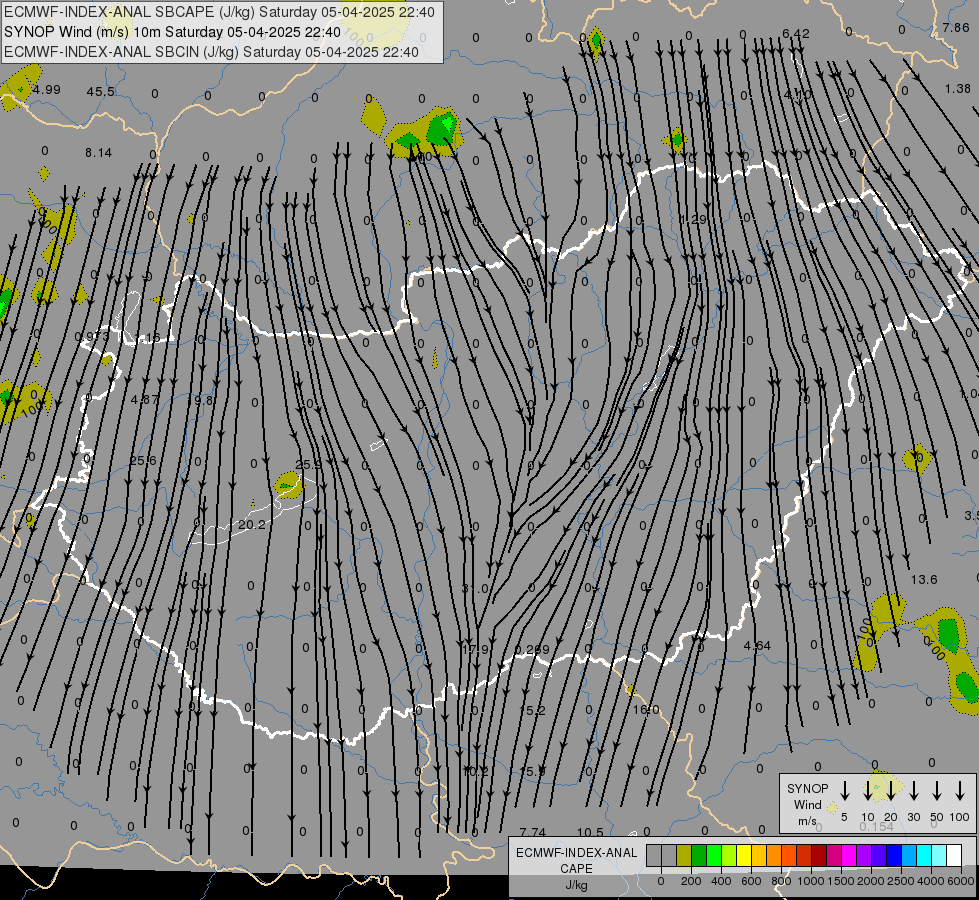Select the 800 tick label on CAPE scale
Image resolution: width=979 pixels, height=900 pixels.
[x=781, y=881]
